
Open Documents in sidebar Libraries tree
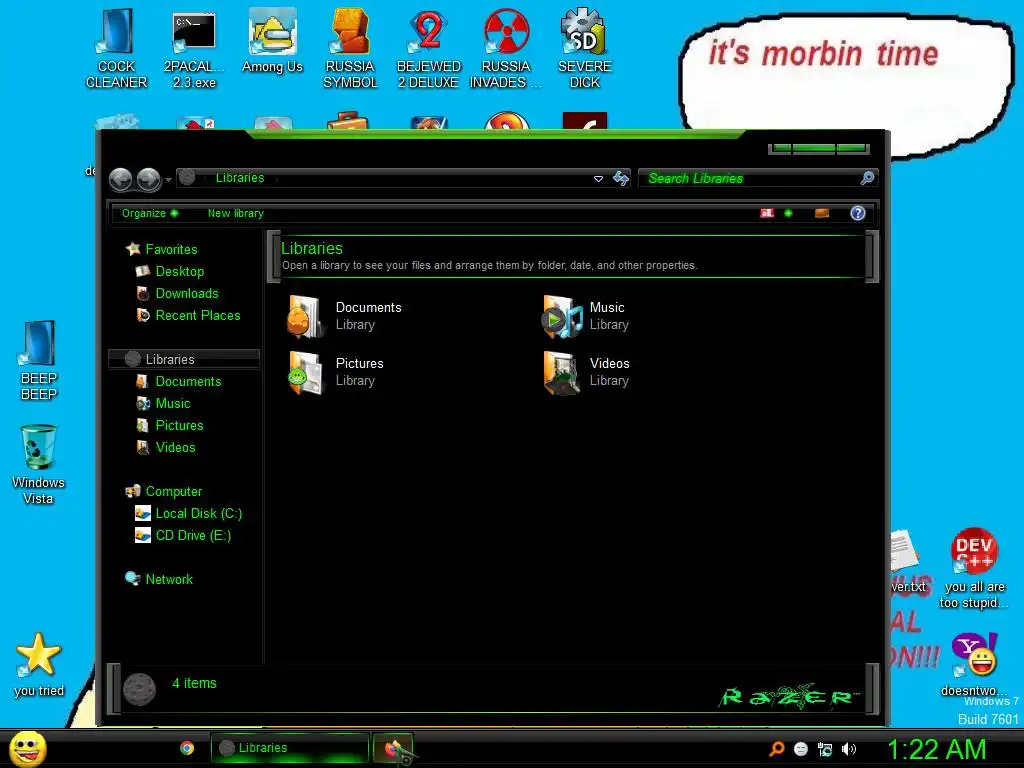178,381
